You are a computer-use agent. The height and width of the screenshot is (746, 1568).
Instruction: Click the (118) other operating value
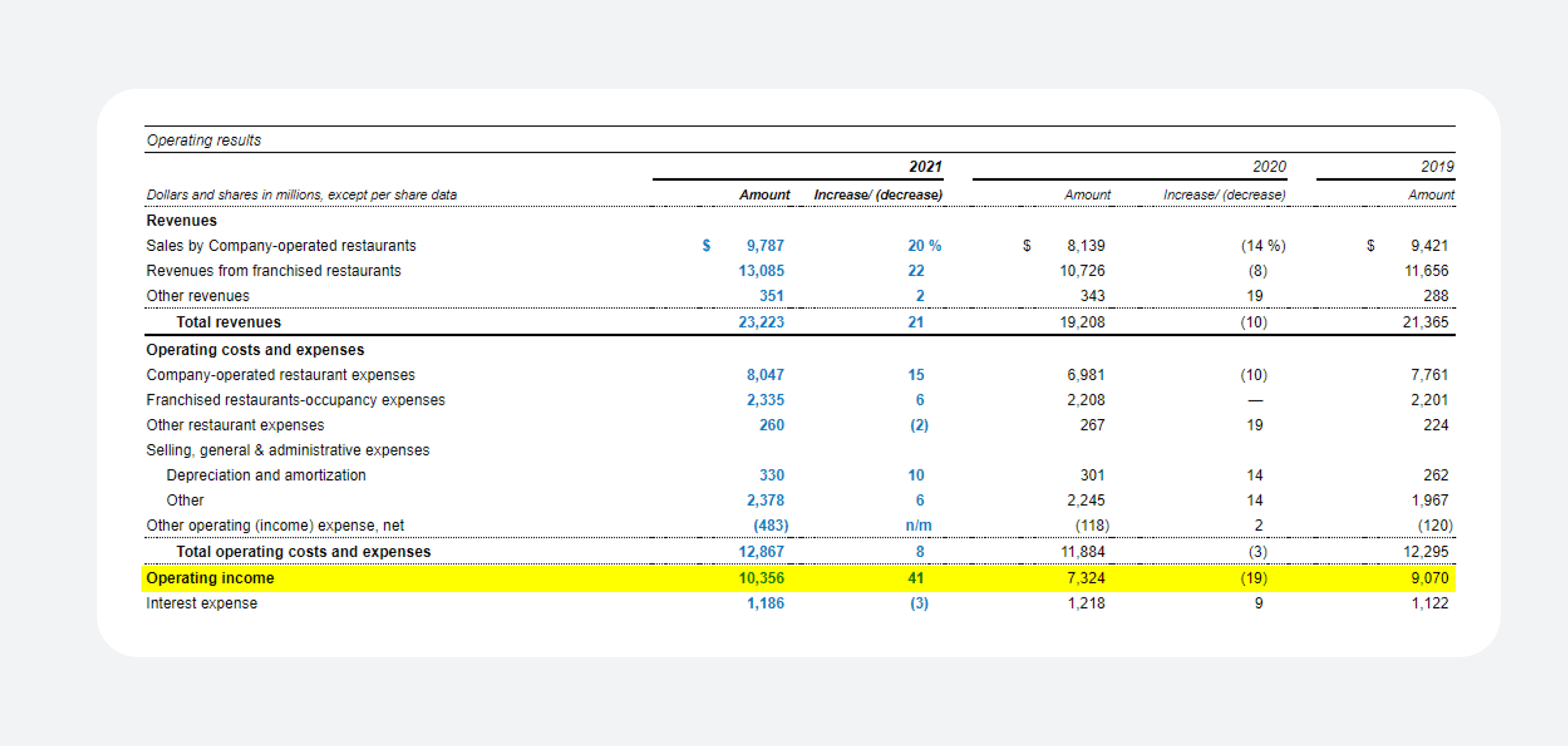pos(1092,525)
